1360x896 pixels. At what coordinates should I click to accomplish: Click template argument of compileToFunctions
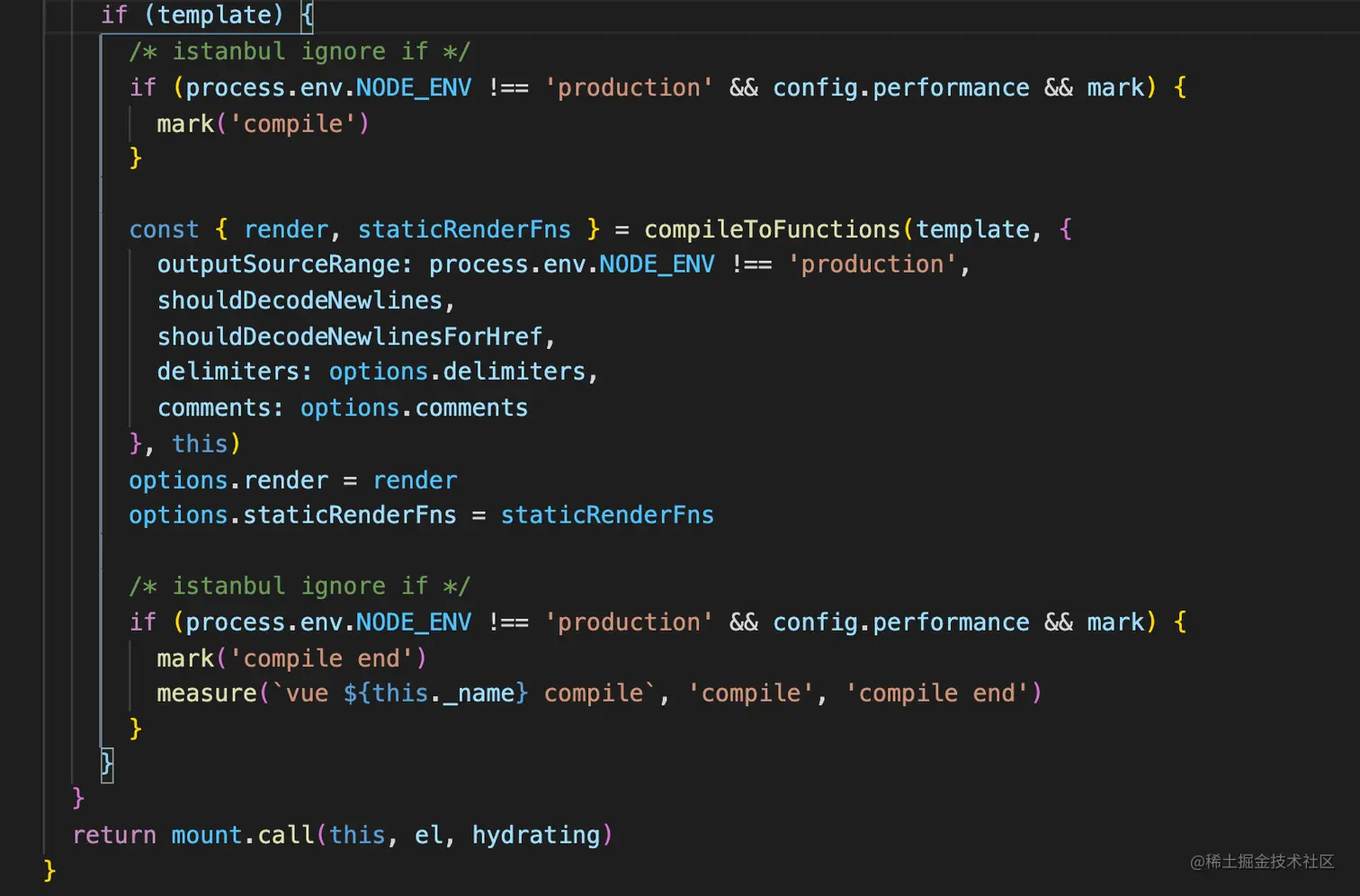(x=972, y=229)
